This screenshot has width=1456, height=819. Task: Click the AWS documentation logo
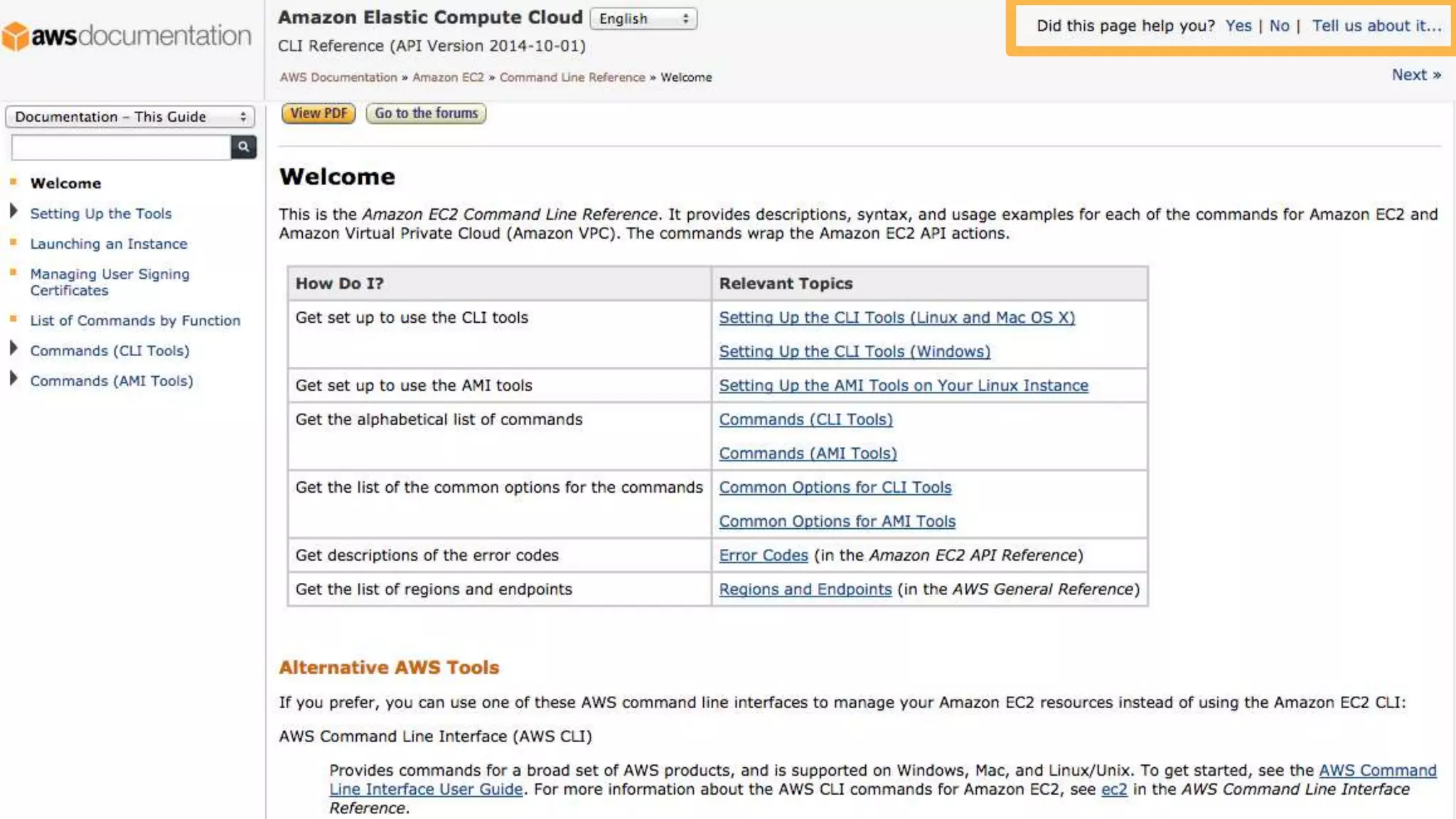click(x=127, y=36)
